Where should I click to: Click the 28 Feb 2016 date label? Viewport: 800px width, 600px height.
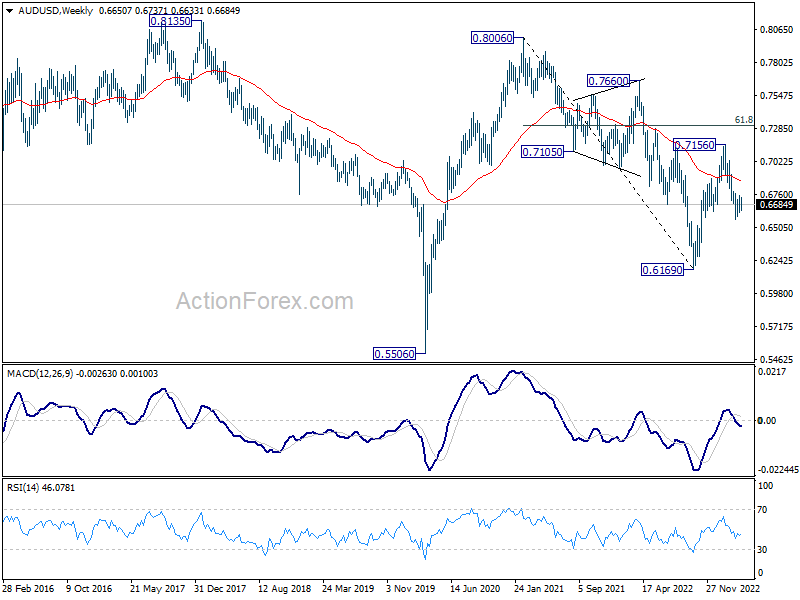click(x=28, y=588)
